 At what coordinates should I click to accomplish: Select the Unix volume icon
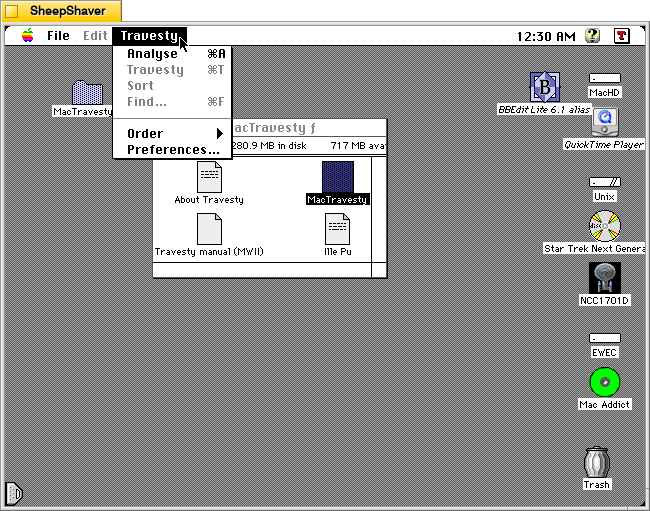click(x=605, y=182)
